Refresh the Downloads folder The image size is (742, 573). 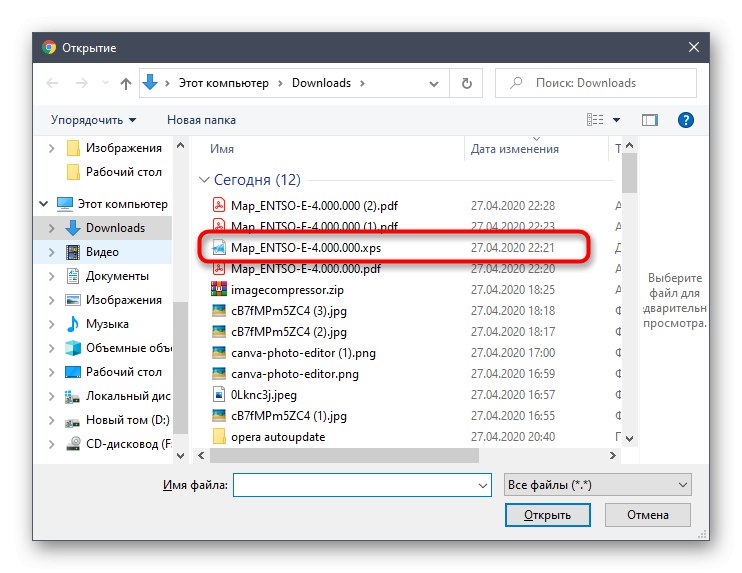coord(467,83)
